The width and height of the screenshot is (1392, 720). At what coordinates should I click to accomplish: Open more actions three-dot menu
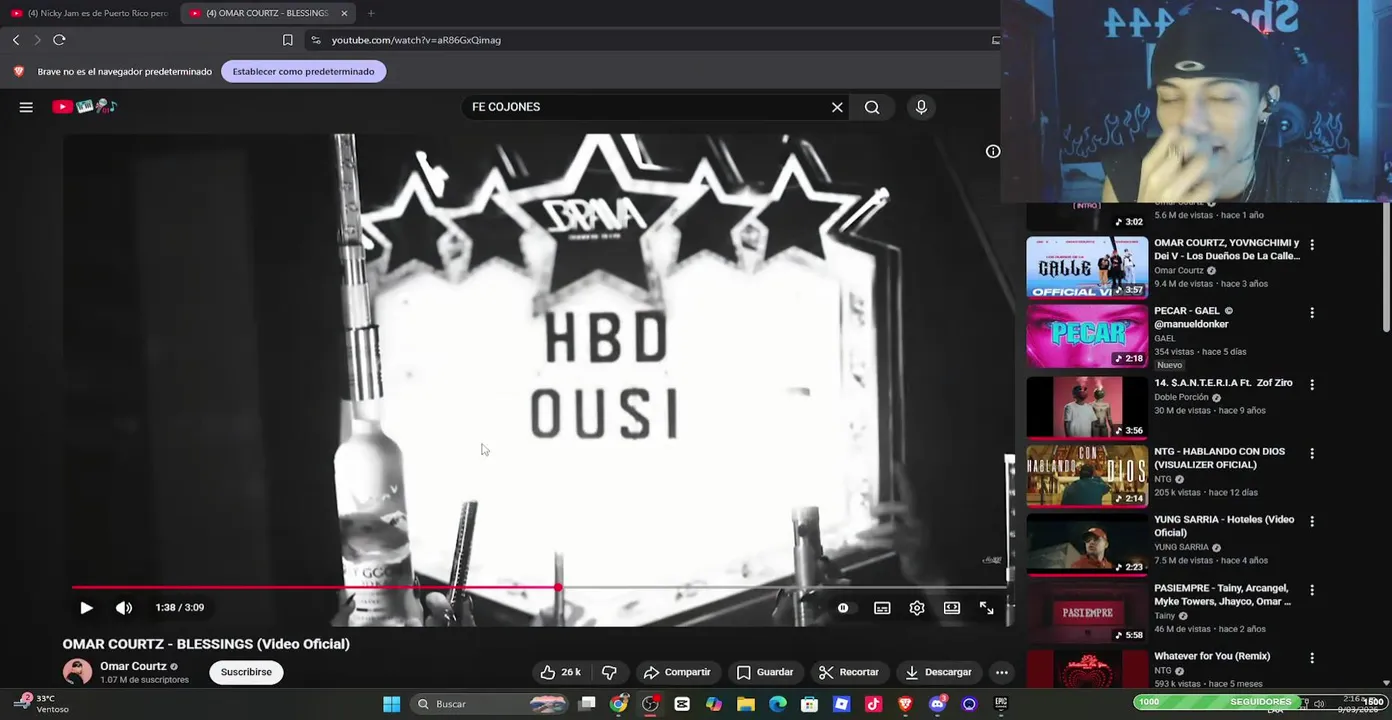pyautogui.click(x=1002, y=672)
